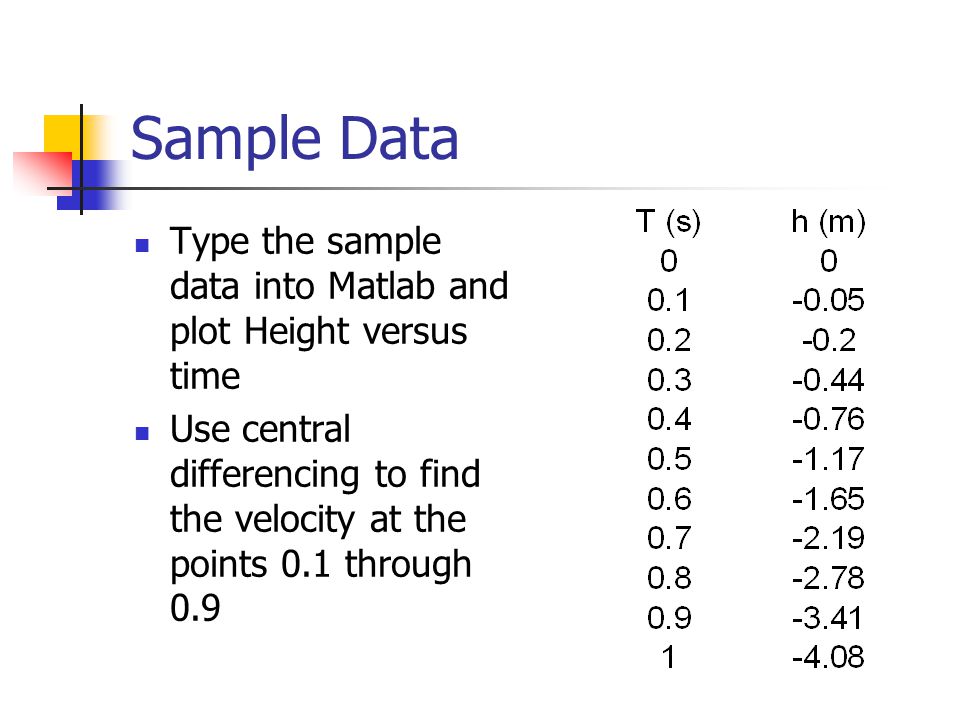960x720 pixels.
Task: Click the second blue bullet marker
Action: click(142, 434)
